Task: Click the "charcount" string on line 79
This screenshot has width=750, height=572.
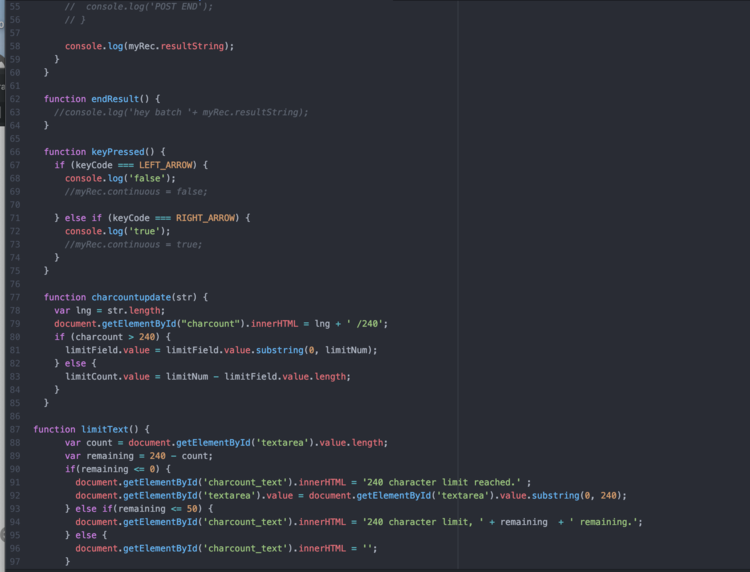Action: click(210, 324)
